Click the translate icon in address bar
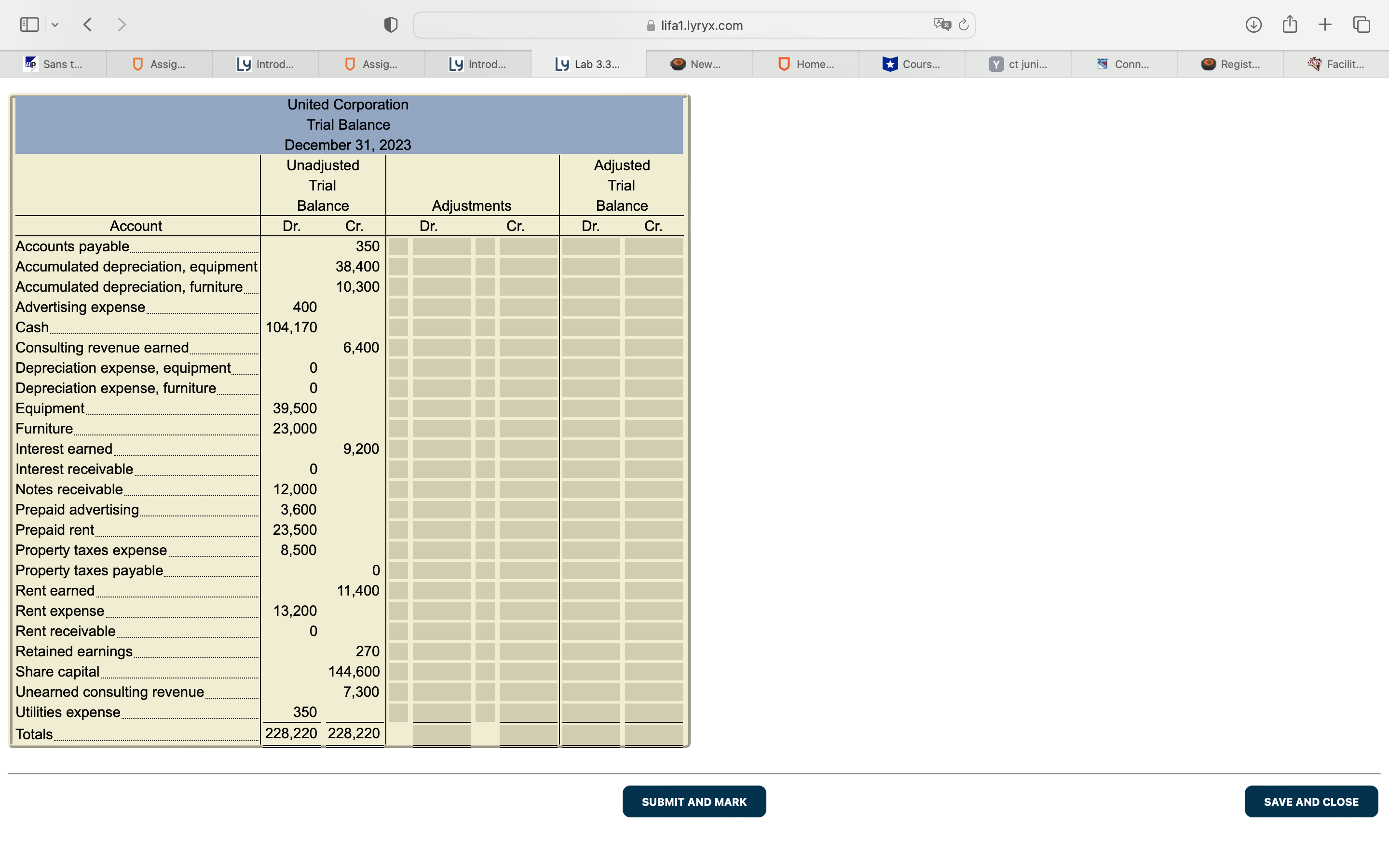 (x=941, y=25)
